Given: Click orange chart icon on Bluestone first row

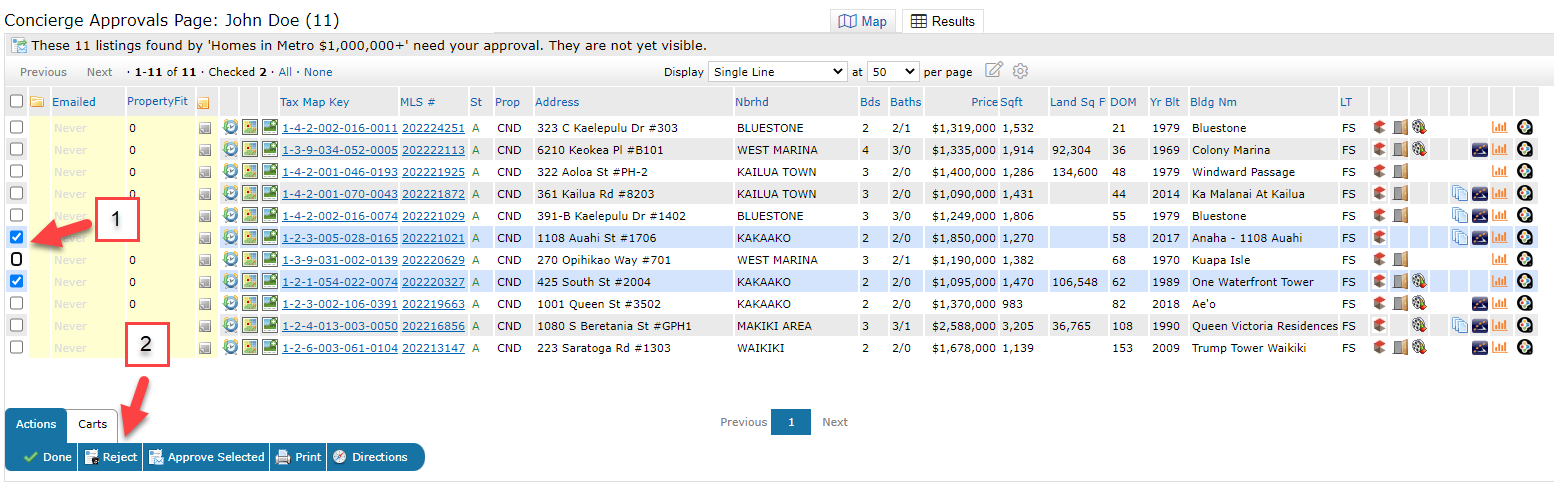Looking at the screenshot, I should (x=1499, y=128).
